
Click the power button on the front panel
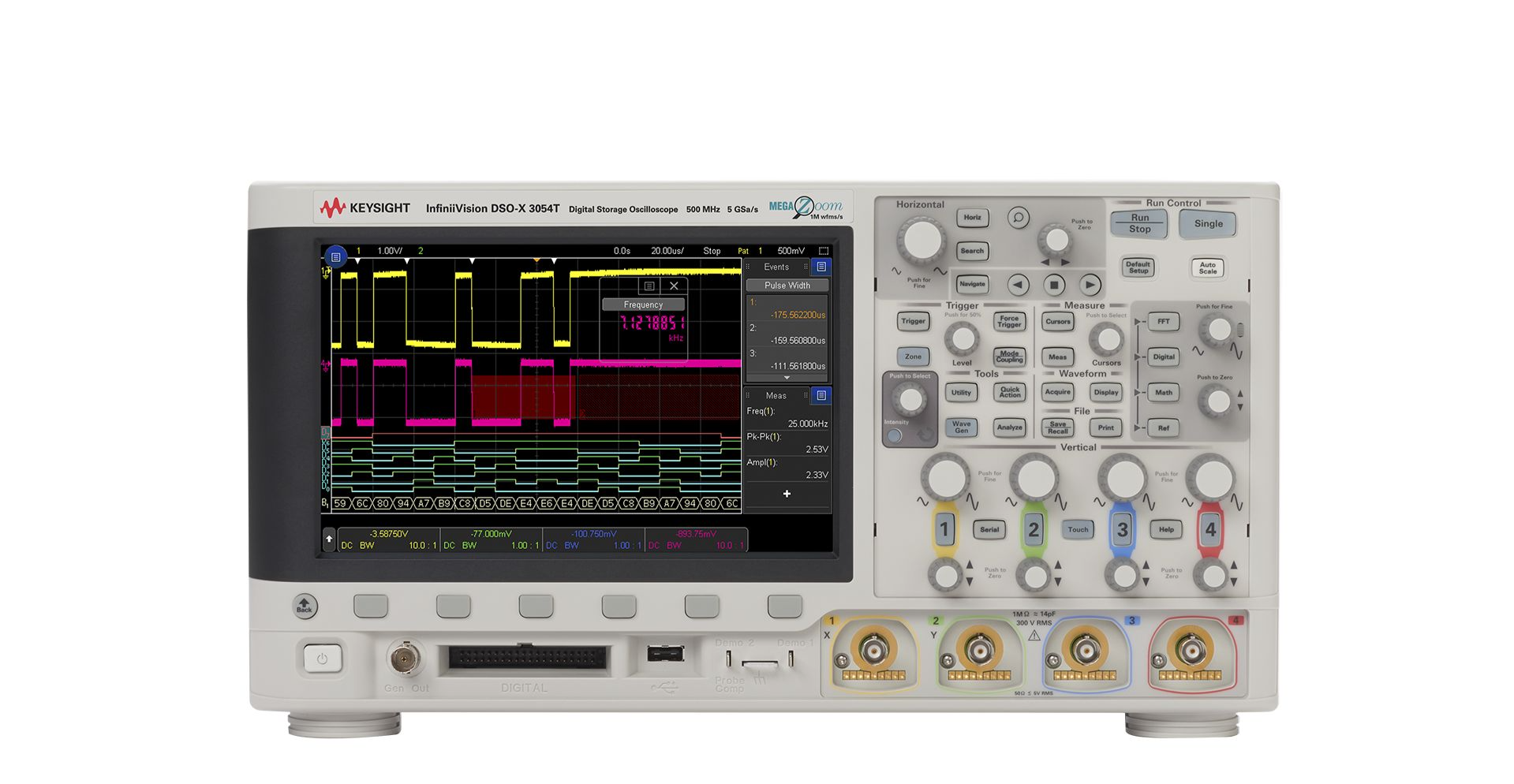click(322, 659)
